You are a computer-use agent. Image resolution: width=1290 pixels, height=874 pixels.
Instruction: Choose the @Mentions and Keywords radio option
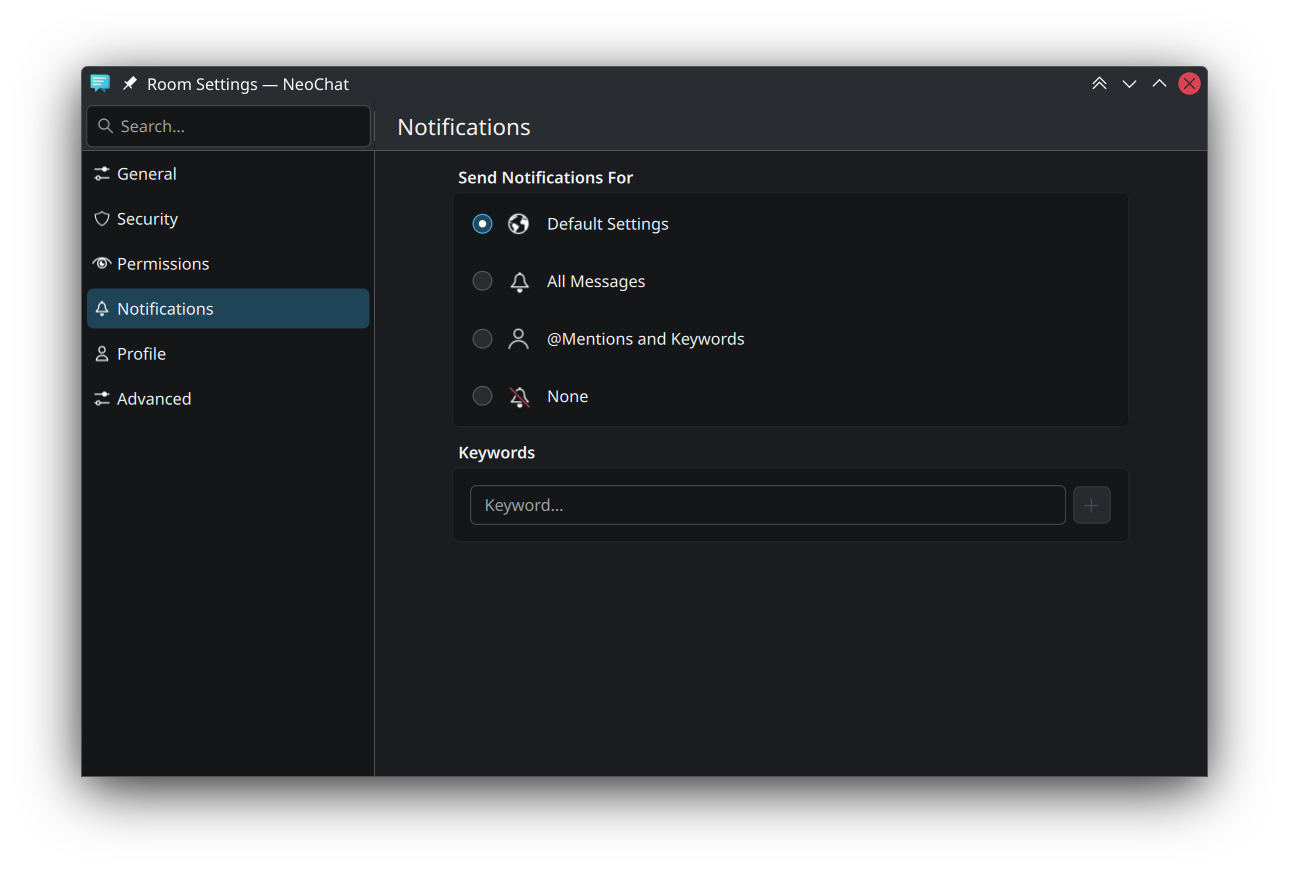(x=482, y=339)
